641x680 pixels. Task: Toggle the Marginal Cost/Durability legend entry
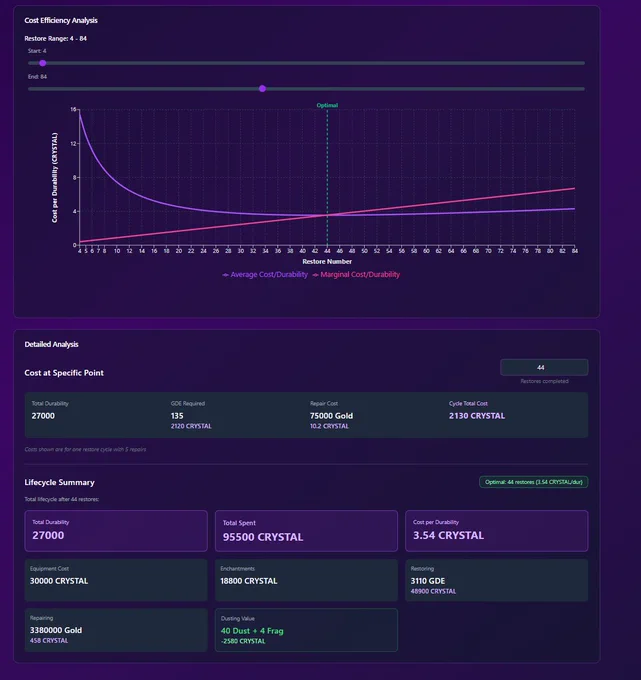click(x=356, y=275)
